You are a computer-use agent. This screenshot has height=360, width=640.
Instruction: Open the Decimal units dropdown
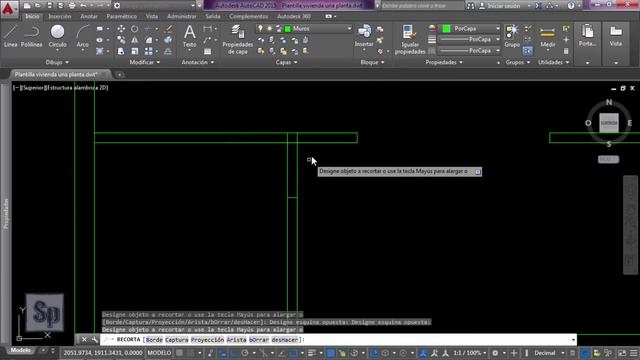pos(548,353)
